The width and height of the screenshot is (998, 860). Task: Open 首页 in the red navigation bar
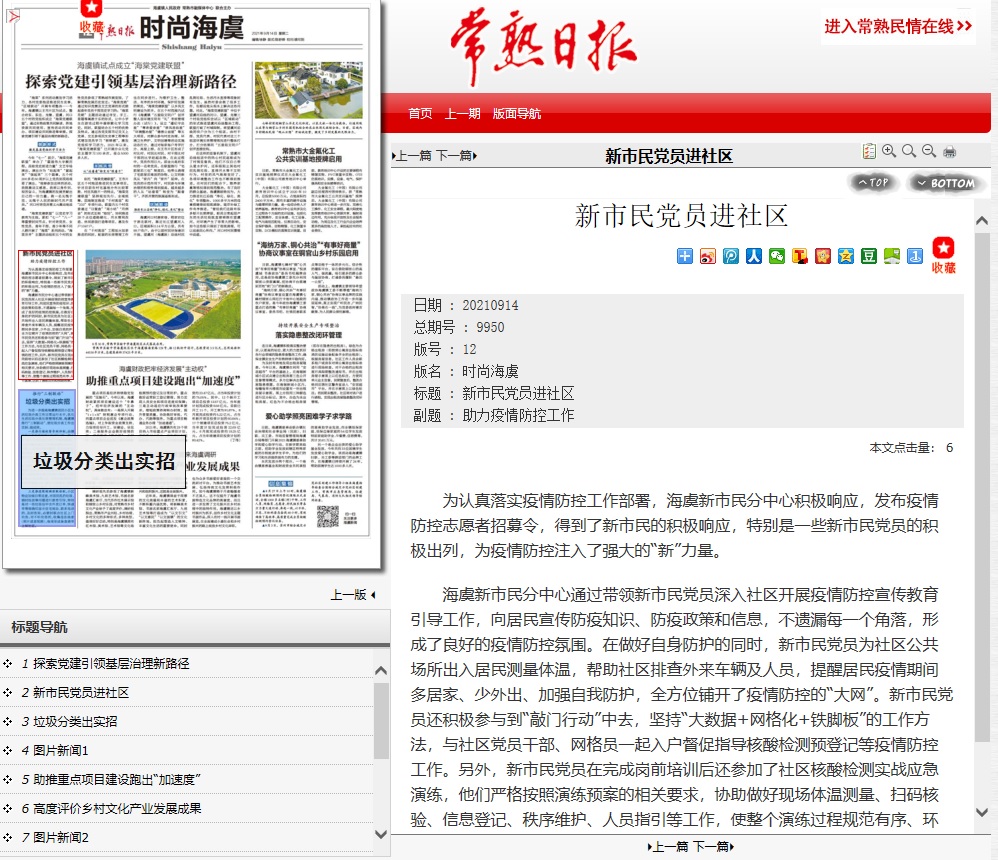[x=420, y=114]
